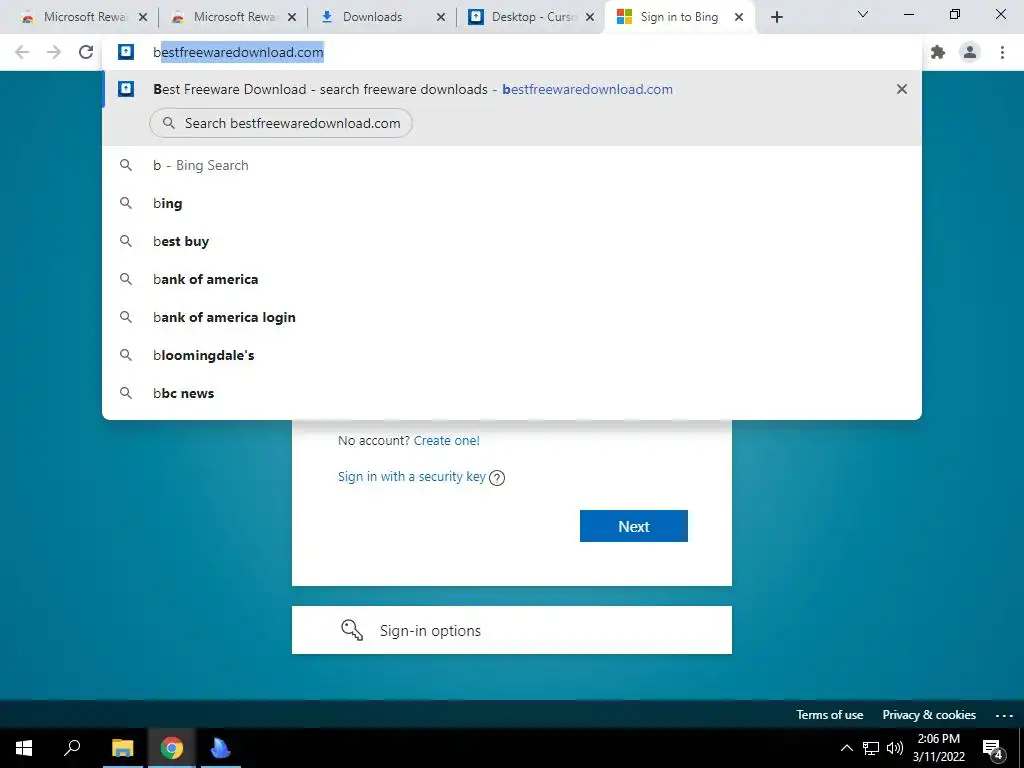Click Search bestfreewaredownload.com chip
This screenshot has height=768, width=1024.
point(281,123)
